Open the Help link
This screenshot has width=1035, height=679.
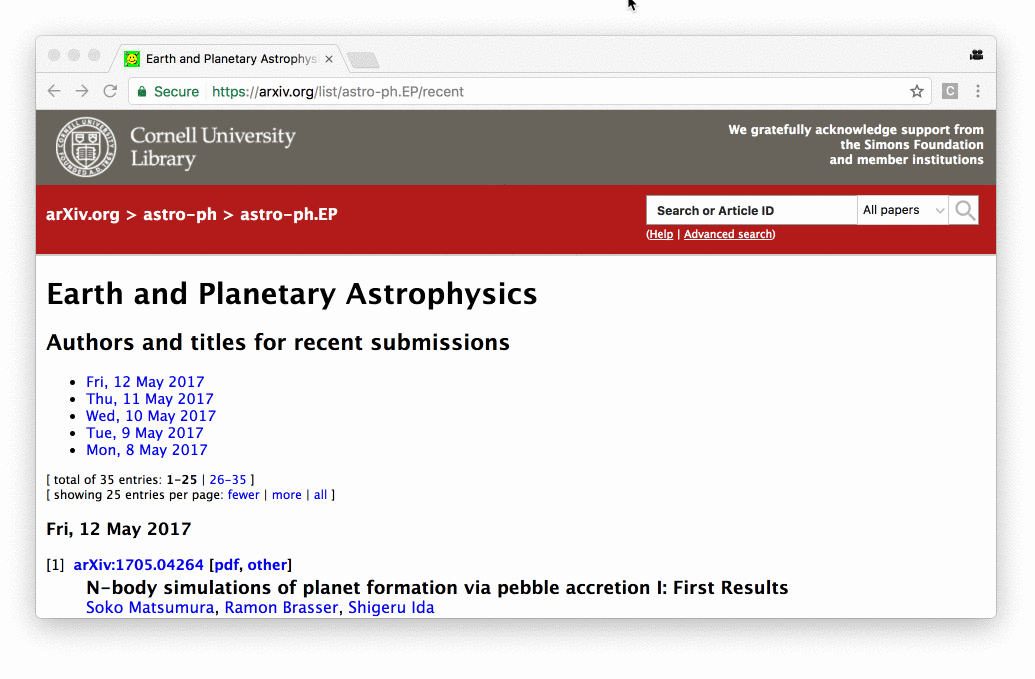pos(661,234)
